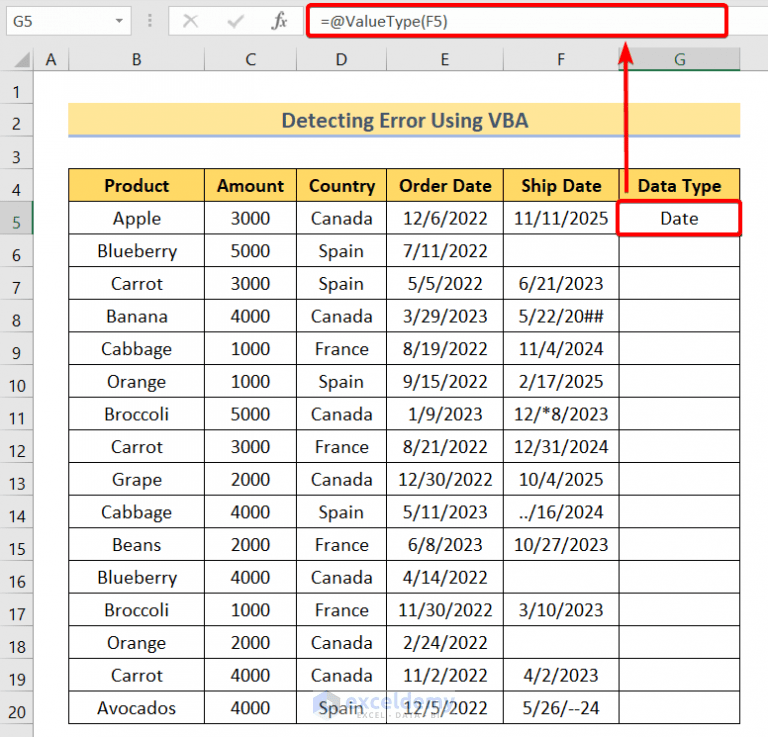The image size is (768, 737).
Task: Select the malformed date 5/26/--24
Action: (561, 708)
